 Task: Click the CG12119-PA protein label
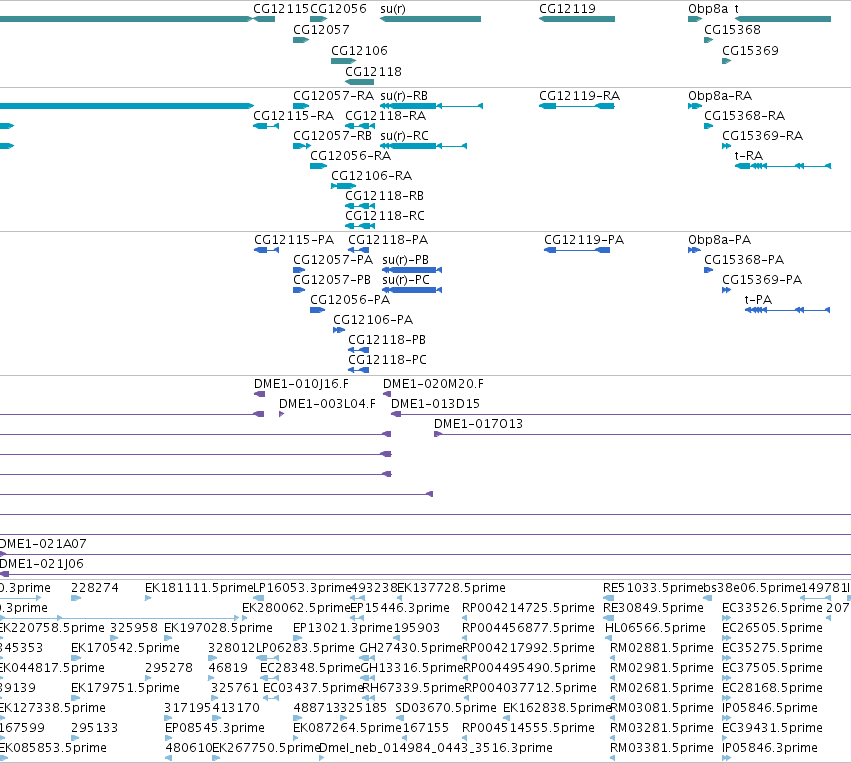click(584, 240)
